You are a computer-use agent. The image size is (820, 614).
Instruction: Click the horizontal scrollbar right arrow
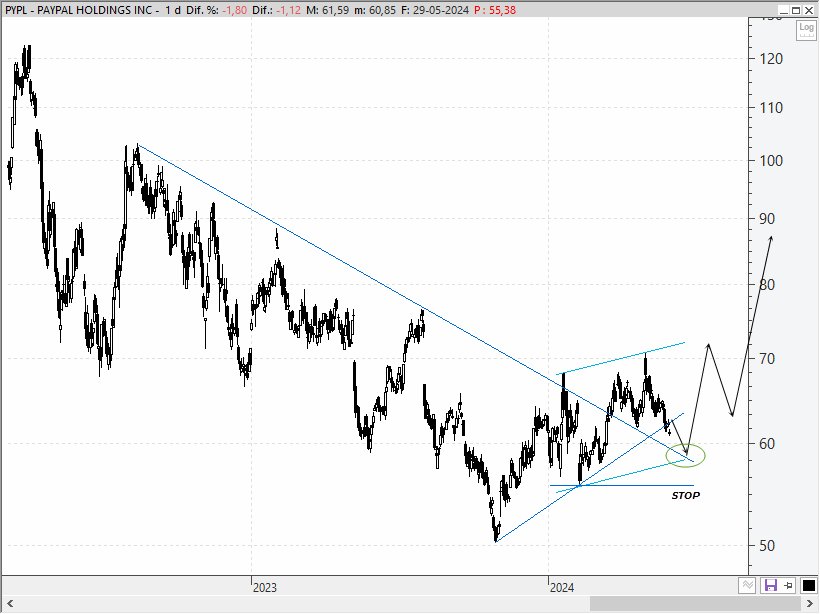click(810, 604)
